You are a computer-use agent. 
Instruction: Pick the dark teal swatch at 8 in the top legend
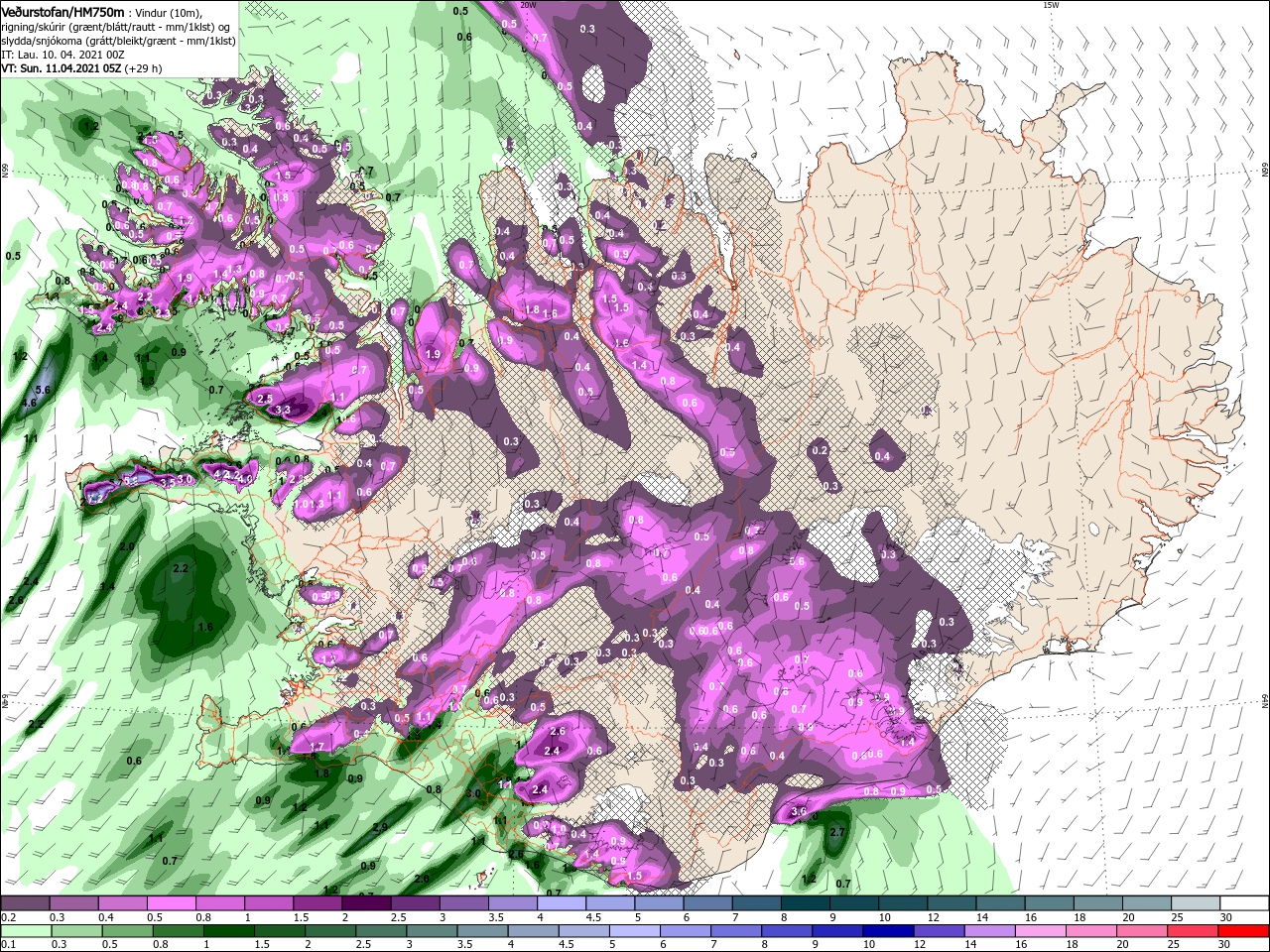coord(806,903)
